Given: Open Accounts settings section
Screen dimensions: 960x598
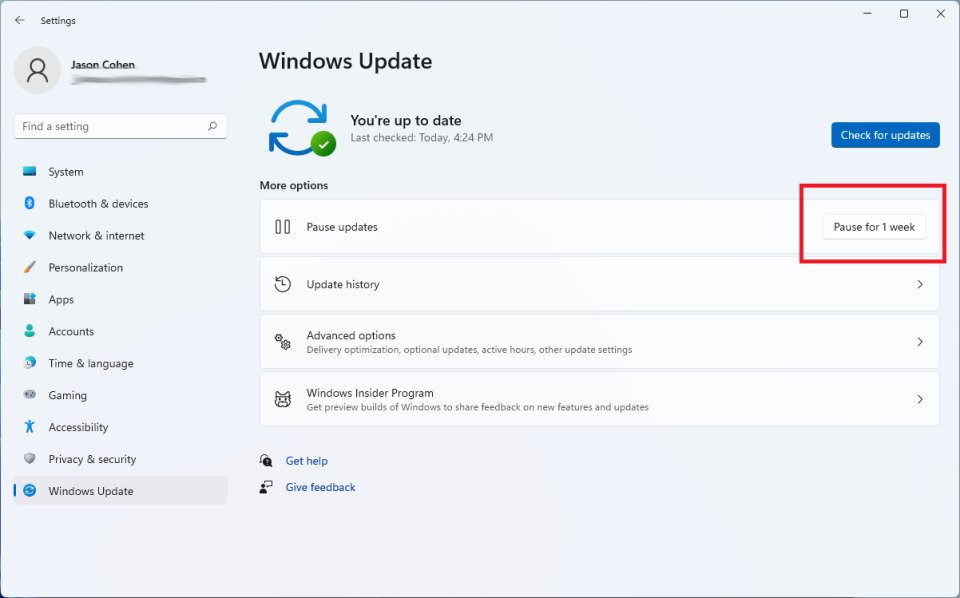Looking at the screenshot, I should click(x=71, y=332).
